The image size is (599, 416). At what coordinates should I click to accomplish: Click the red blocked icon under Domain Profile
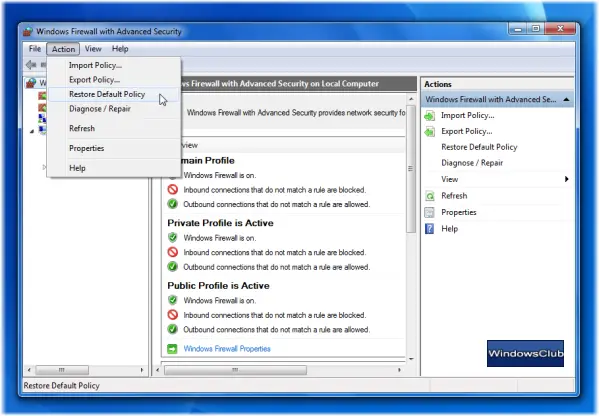[173, 189]
